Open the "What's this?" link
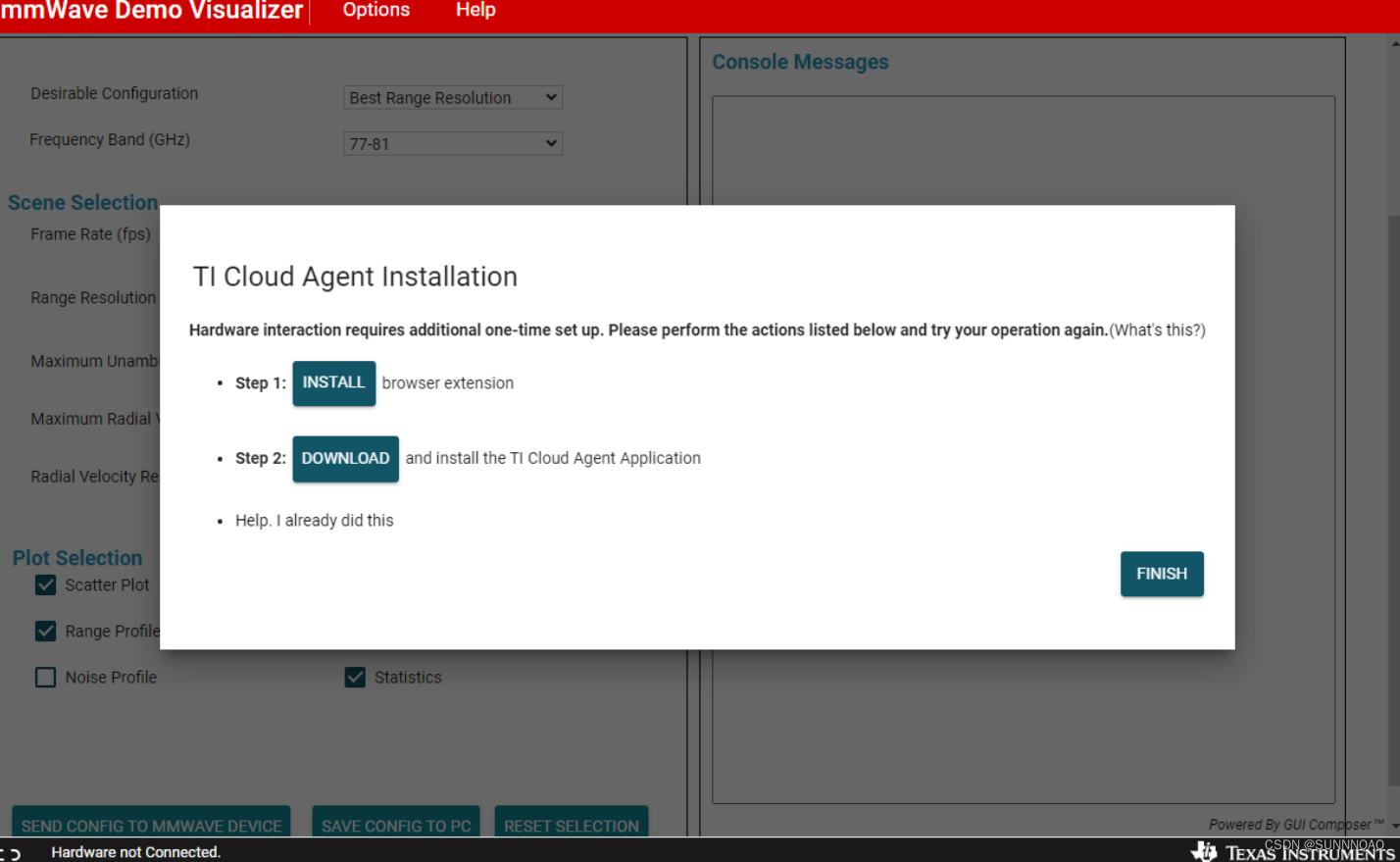This screenshot has height=862, width=1400. pos(1157,330)
